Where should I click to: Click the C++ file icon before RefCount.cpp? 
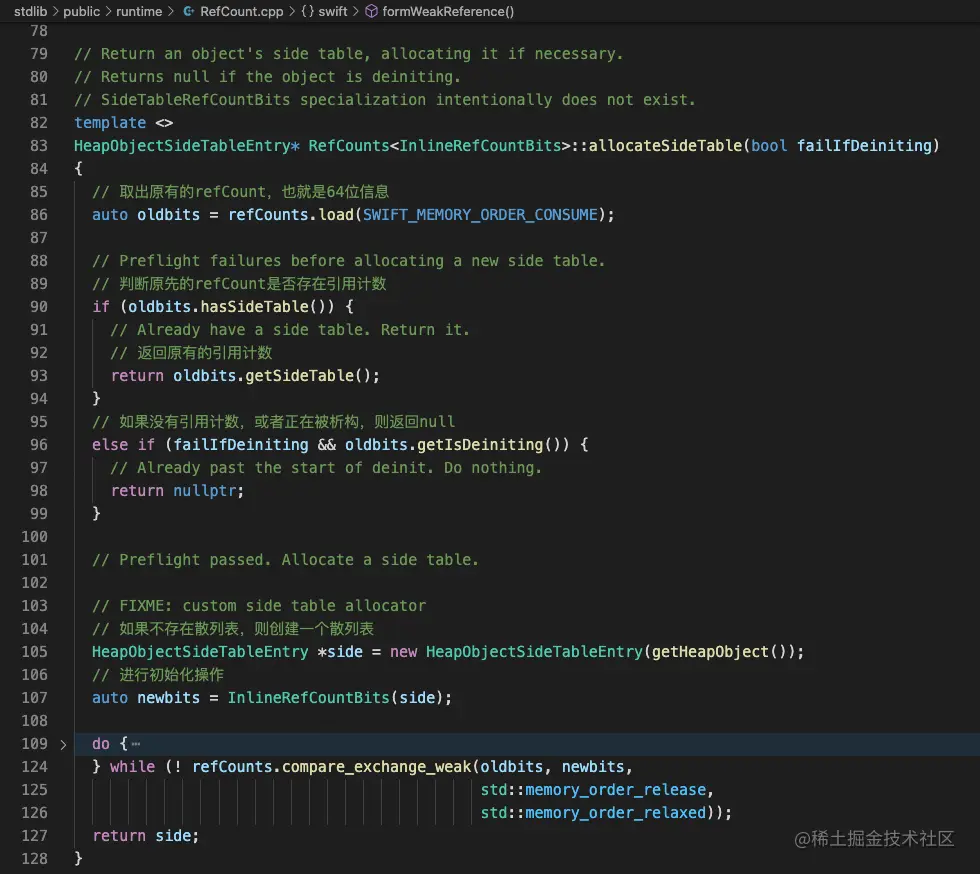point(188,11)
